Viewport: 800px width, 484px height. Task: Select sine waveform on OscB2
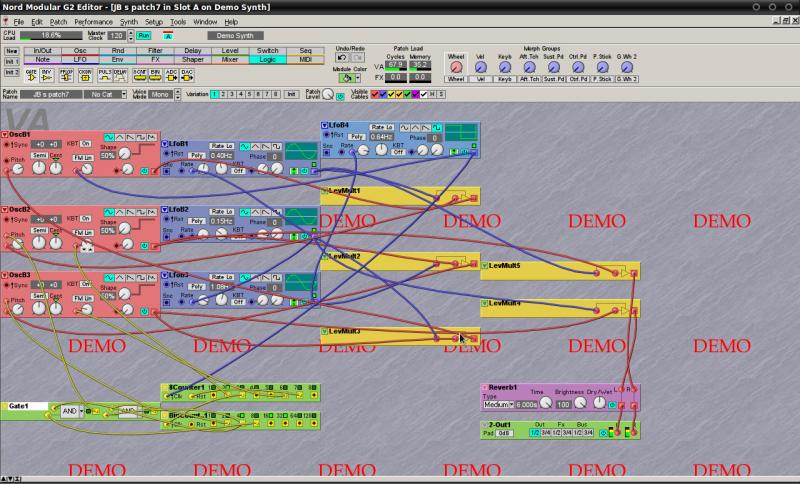[x=109, y=212]
